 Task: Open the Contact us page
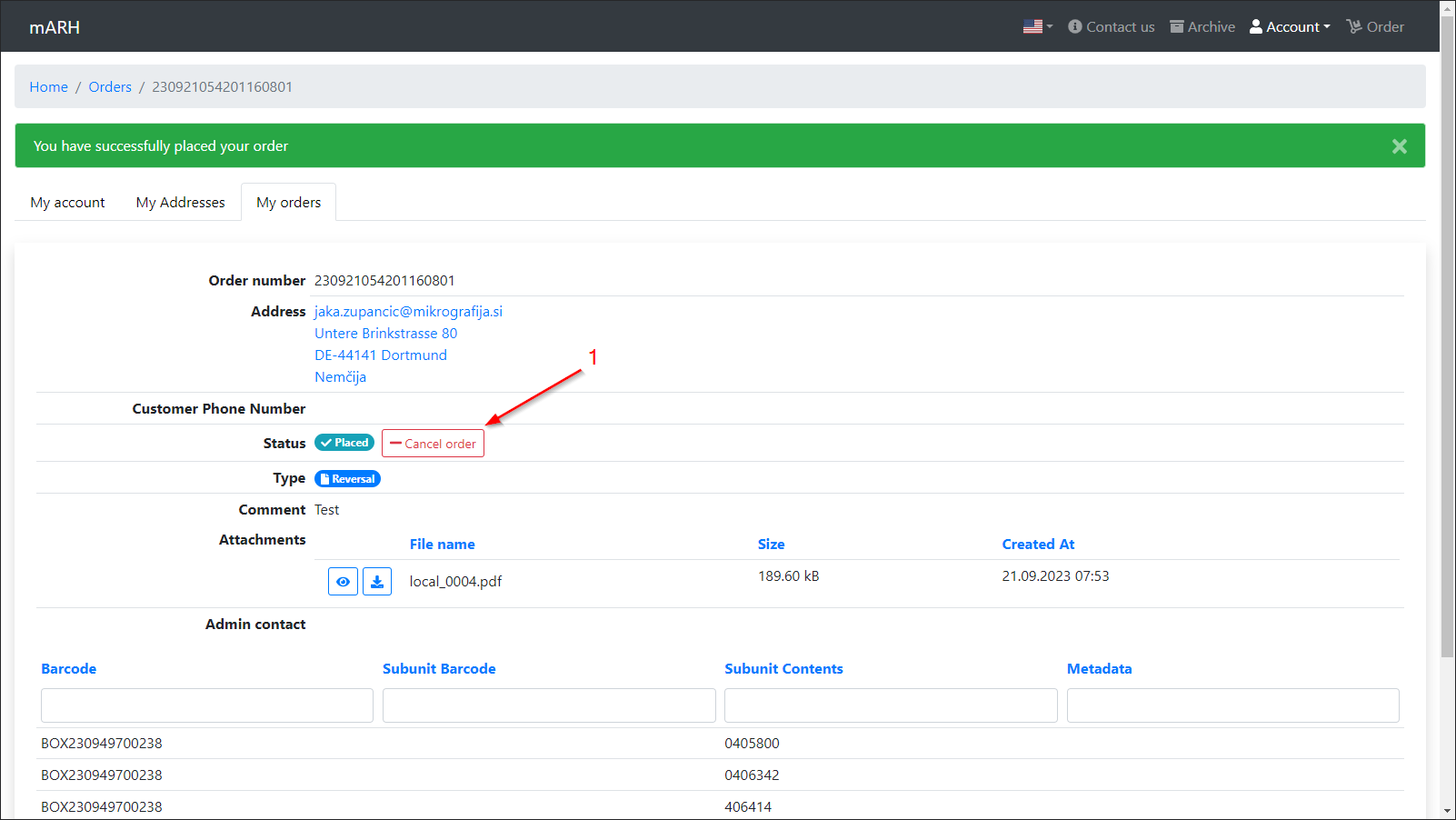[x=1111, y=27]
